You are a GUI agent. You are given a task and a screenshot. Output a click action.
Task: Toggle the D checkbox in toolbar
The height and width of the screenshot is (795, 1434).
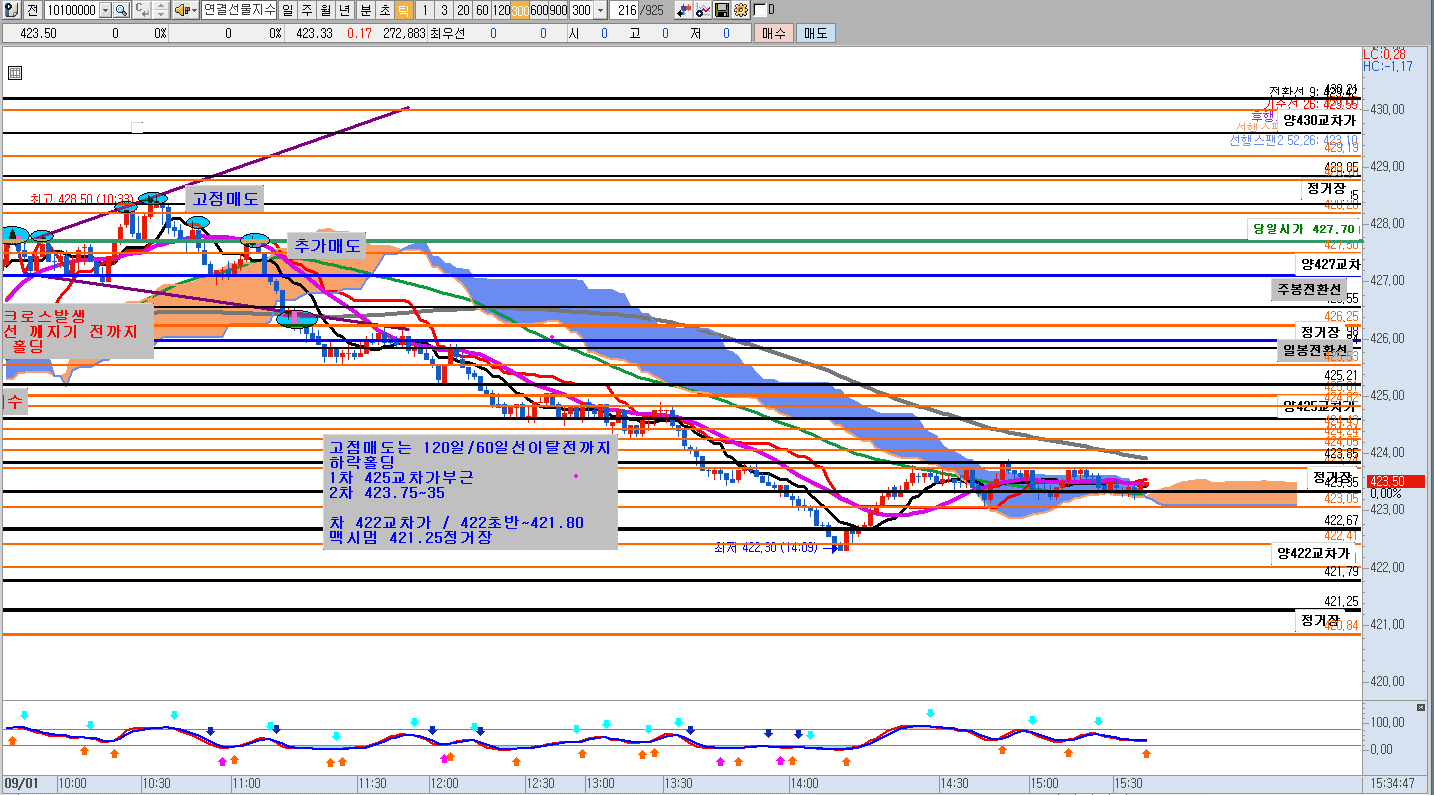(759, 10)
